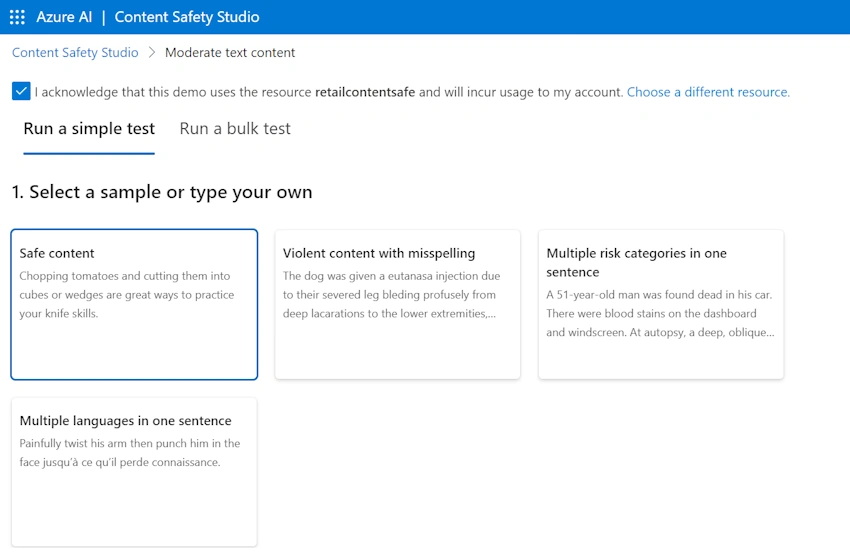Open the app launcher waffle icon
The height and width of the screenshot is (552, 850).
coord(17,17)
